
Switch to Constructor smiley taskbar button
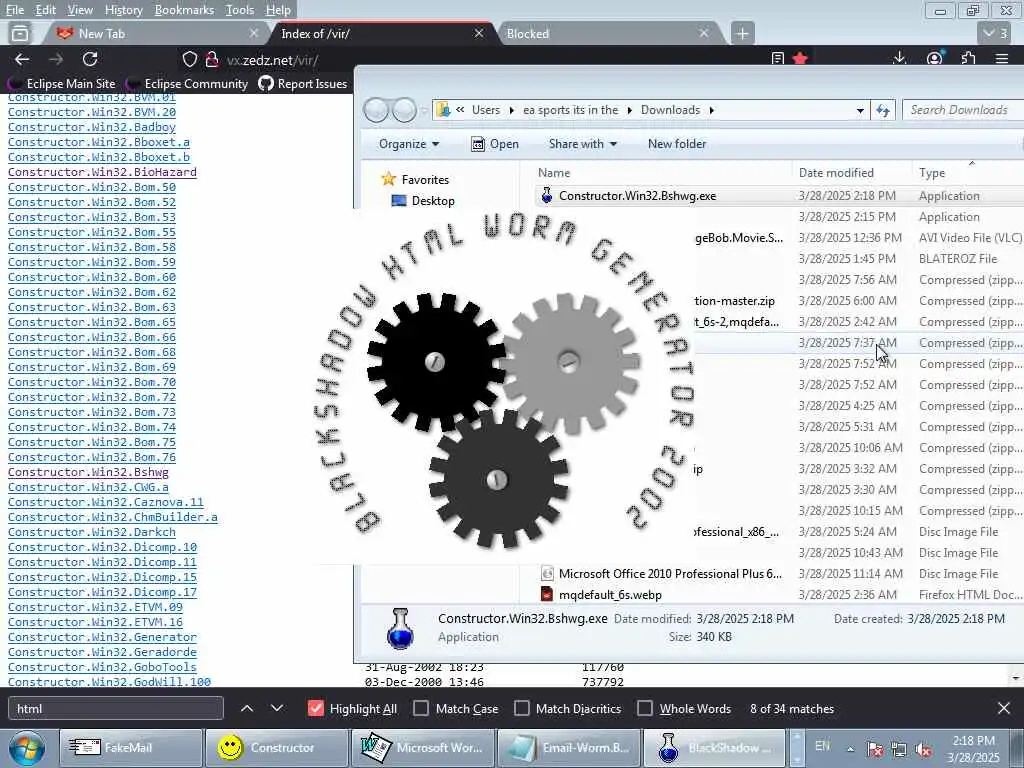[277, 748]
